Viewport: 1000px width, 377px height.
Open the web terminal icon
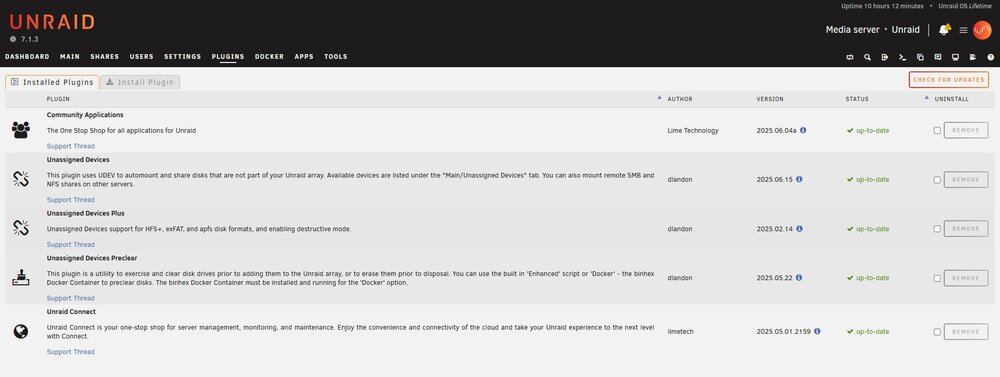point(902,57)
